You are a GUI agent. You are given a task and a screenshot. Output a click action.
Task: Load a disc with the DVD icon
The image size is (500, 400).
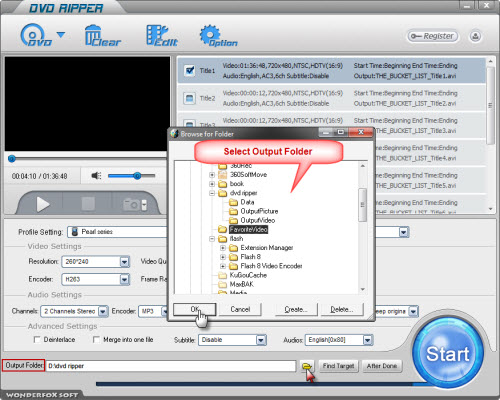coord(36,35)
